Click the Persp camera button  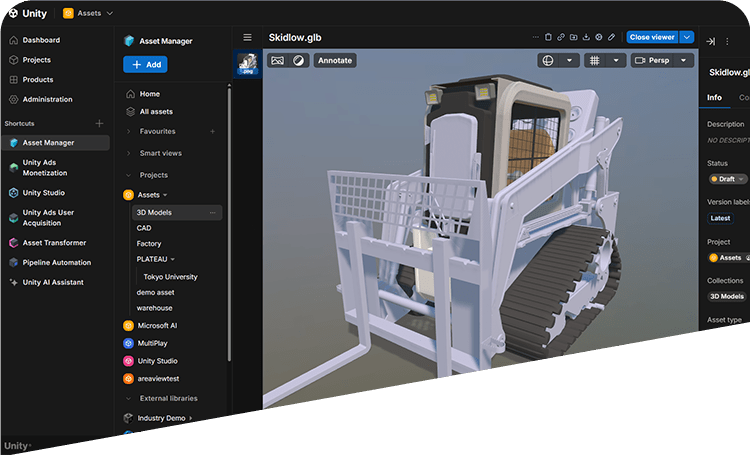tap(652, 60)
